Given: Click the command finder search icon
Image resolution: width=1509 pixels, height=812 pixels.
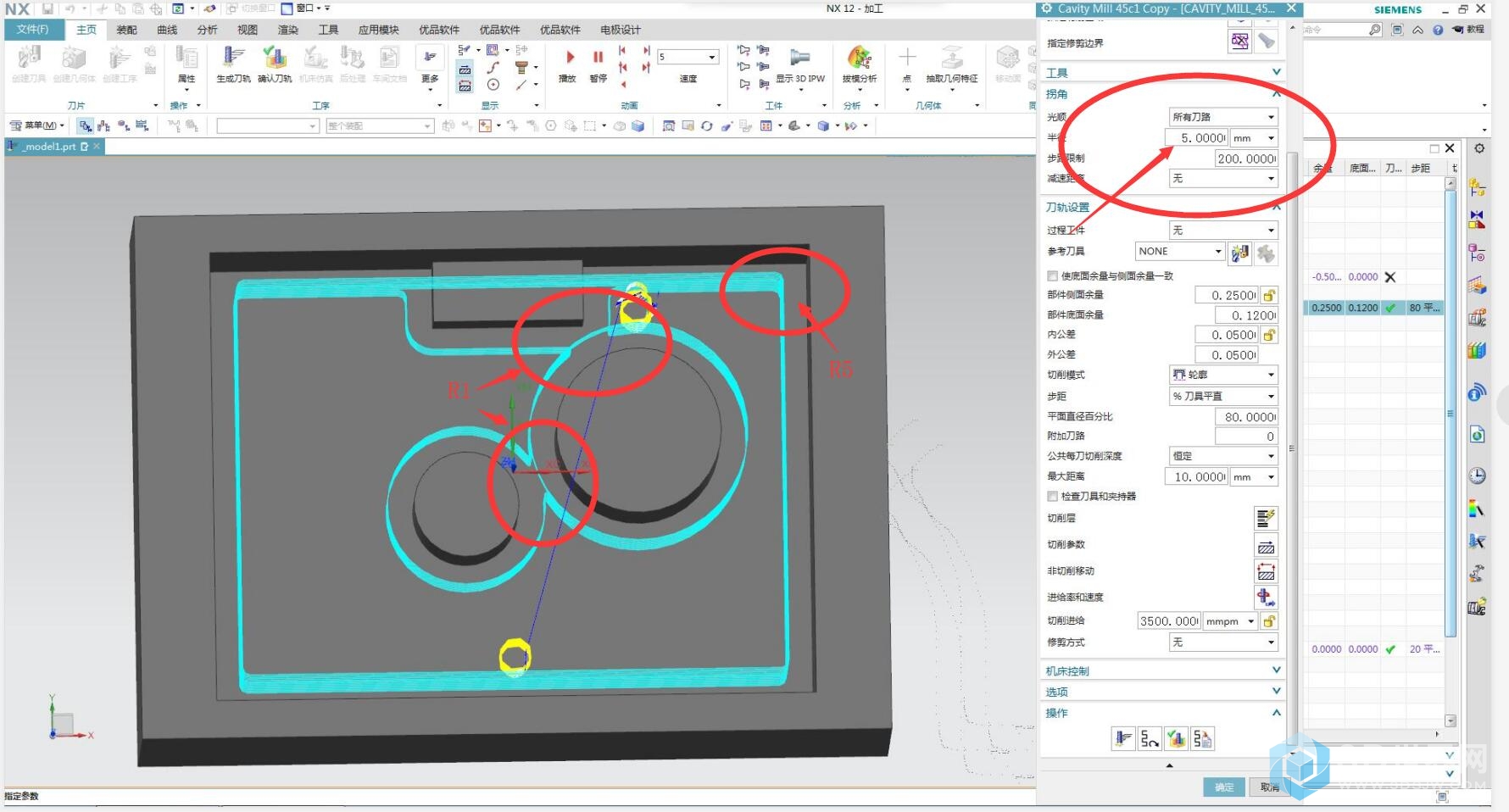Looking at the screenshot, I should coord(1374,30).
